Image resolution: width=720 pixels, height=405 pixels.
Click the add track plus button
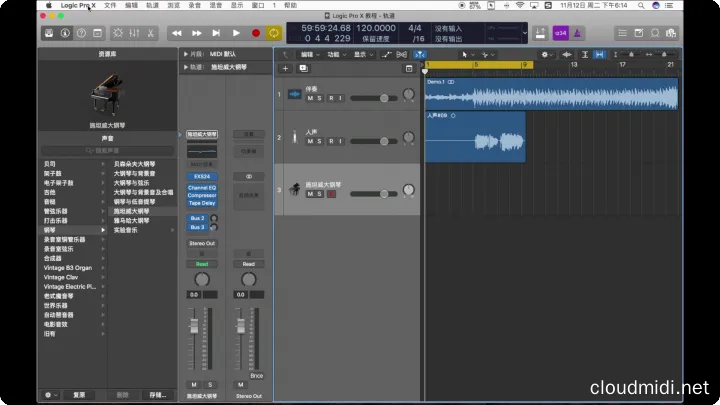pos(285,68)
